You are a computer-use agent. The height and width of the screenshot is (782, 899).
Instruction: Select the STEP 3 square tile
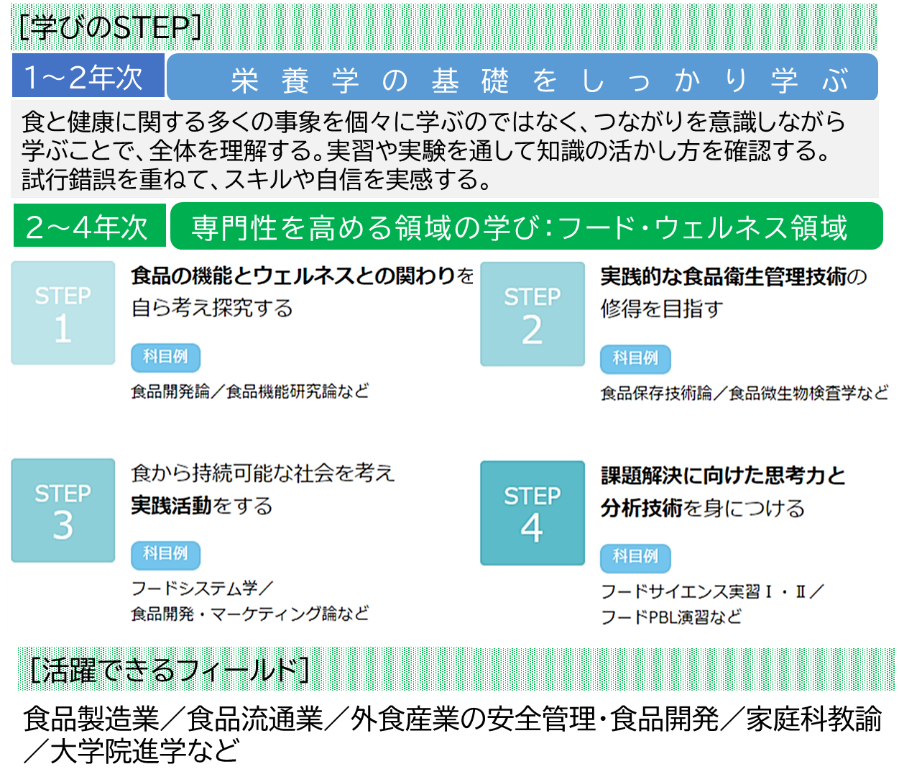pyautogui.click(x=63, y=511)
